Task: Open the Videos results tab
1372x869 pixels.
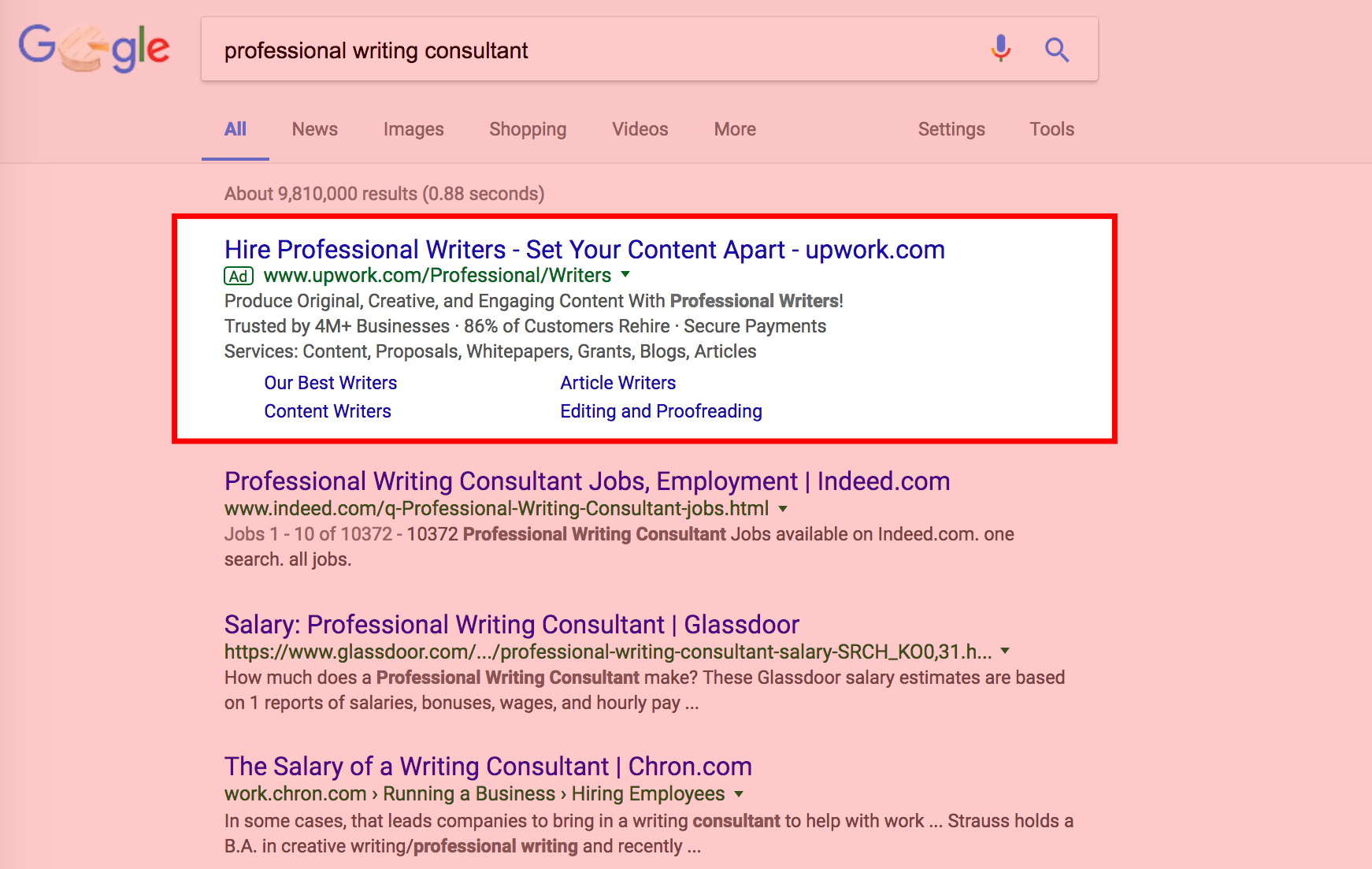Action: (x=640, y=129)
